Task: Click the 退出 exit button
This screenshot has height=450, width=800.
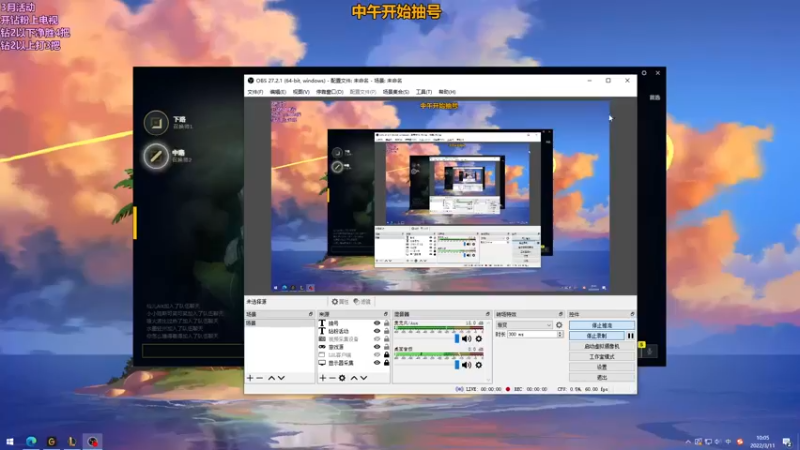Action: (x=602, y=378)
